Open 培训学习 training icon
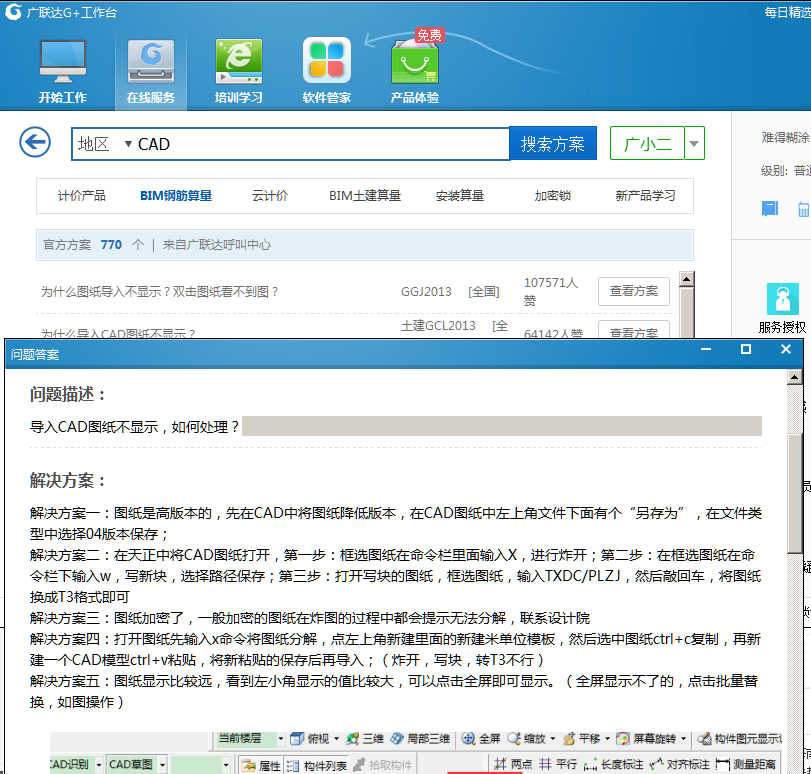 [238, 62]
